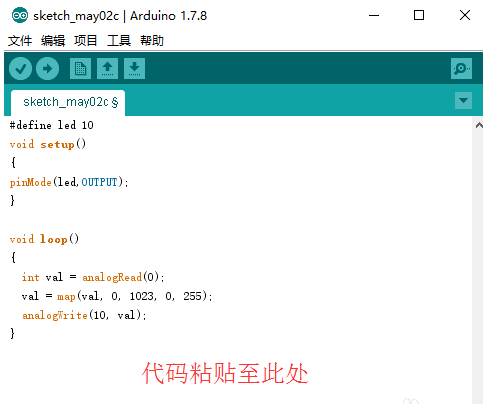The image size is (483, 404).
Task: Open the 文件 menu
Action: click(20, 41)
